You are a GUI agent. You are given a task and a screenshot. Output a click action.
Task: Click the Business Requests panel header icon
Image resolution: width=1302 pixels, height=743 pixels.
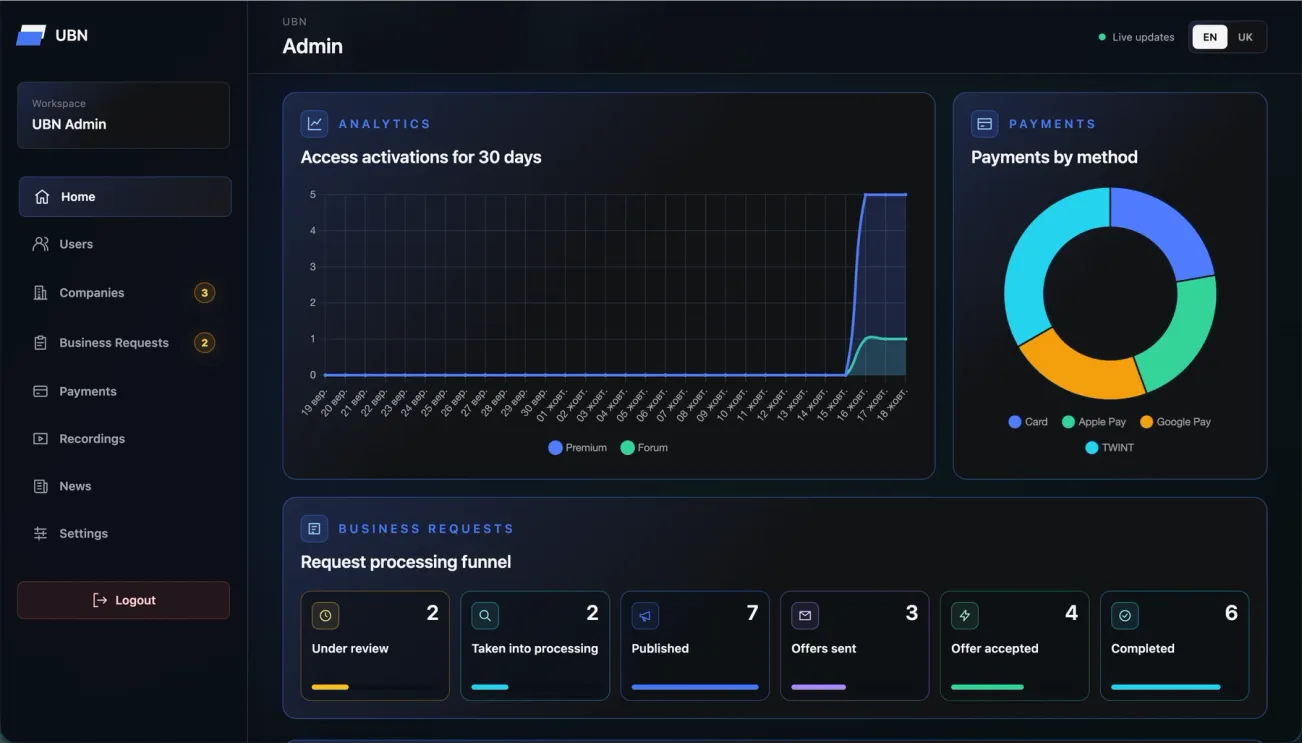point(315,529)
